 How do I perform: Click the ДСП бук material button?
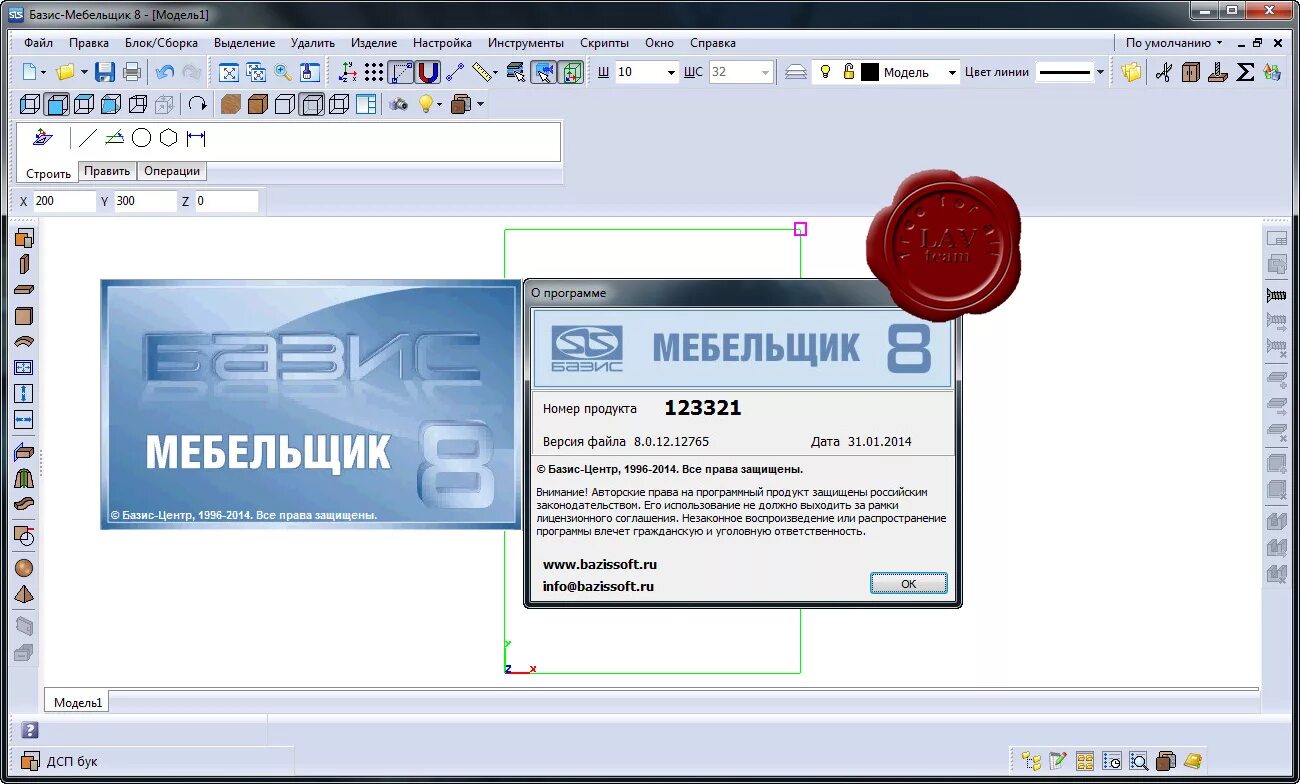coord(59,761)
